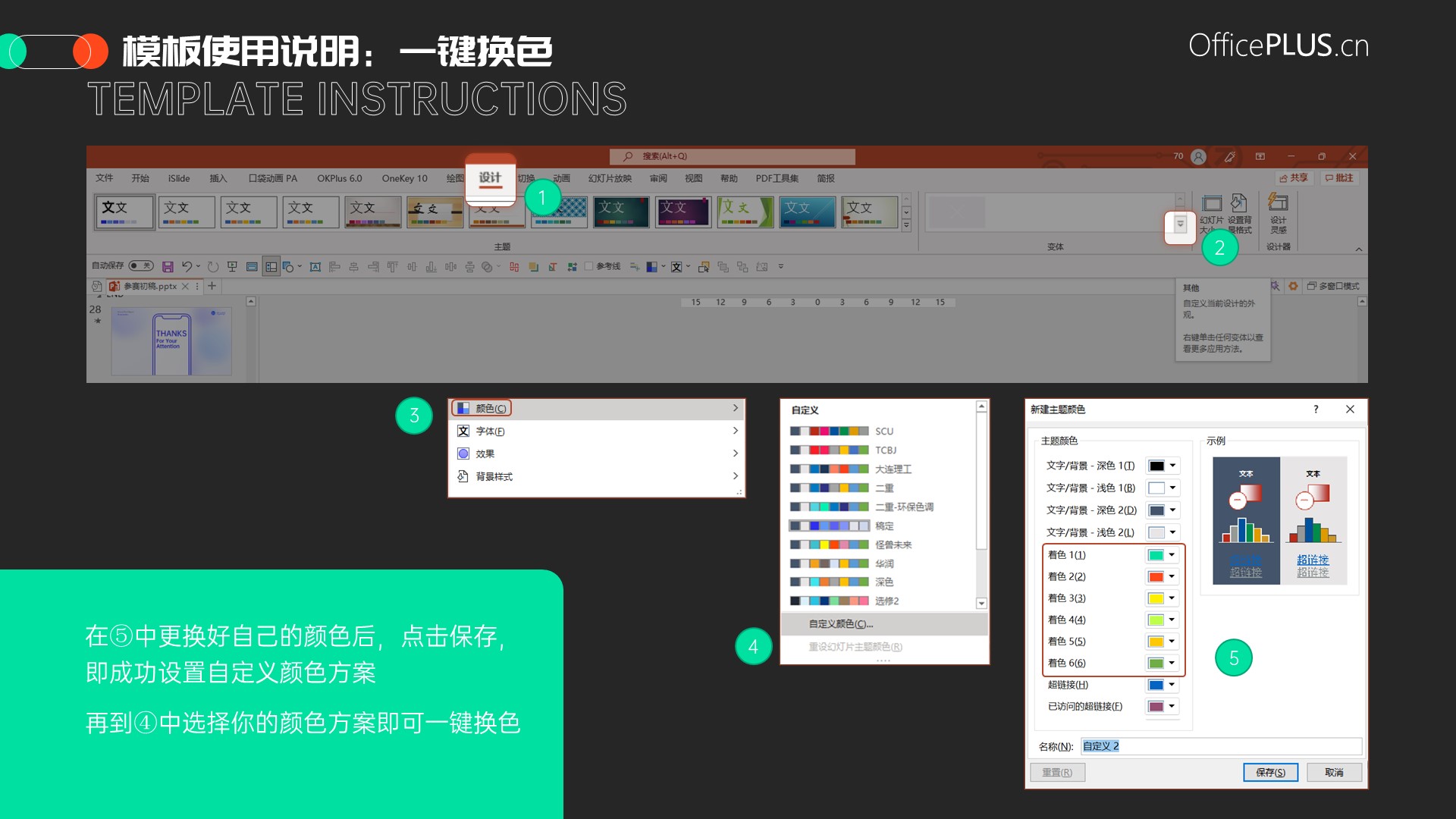This screenshot has width=1456, height=819.
Task: Open 着色 3 yellow color dropdown
Action: (x=1162, y=598)
